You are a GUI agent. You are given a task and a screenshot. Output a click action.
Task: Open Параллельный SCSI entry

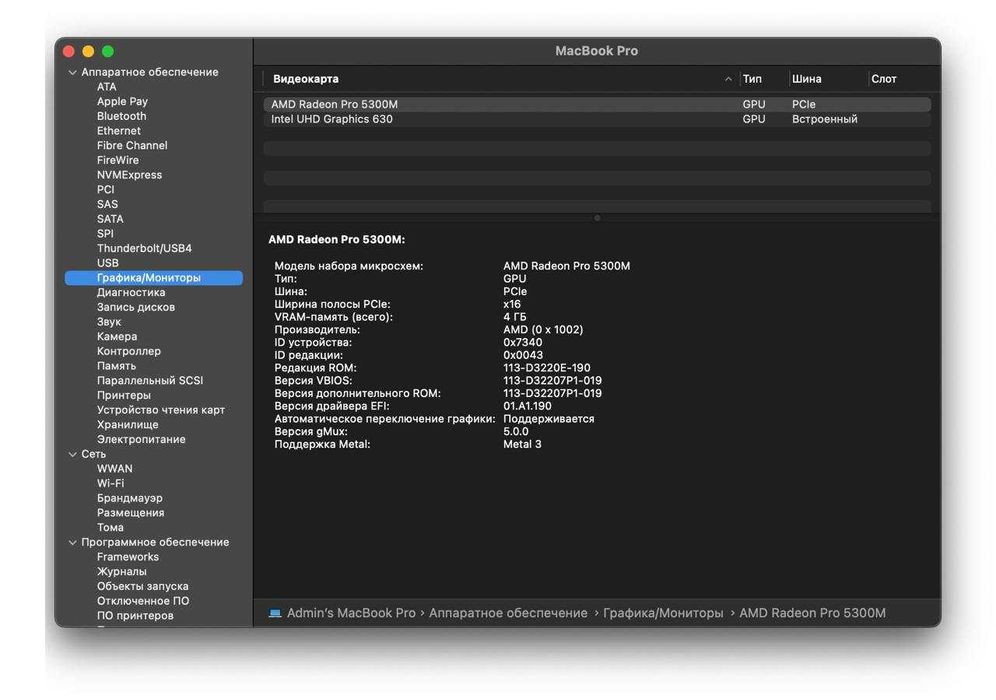pos(150,380)
